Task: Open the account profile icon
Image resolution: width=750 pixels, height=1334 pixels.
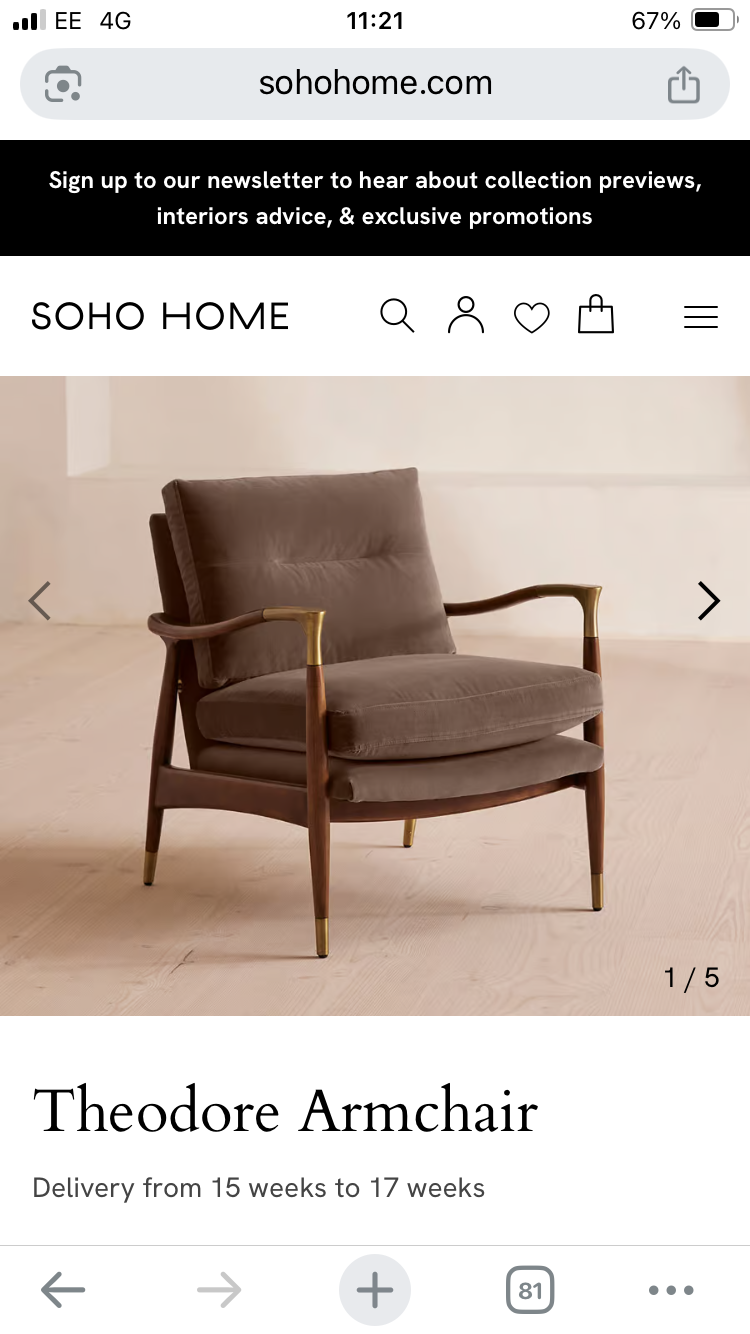Action: [465, 315]
